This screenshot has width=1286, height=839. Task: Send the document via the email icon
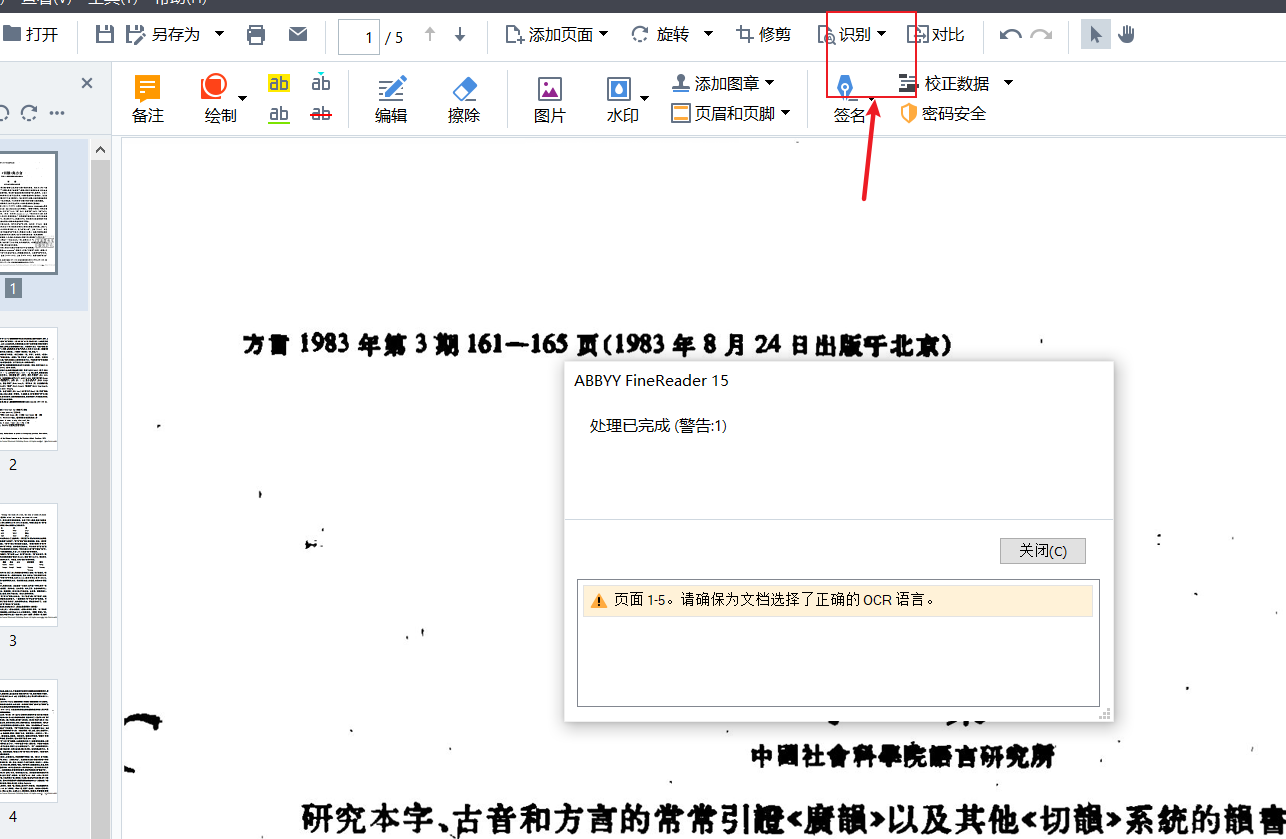(x=298, y=35)
